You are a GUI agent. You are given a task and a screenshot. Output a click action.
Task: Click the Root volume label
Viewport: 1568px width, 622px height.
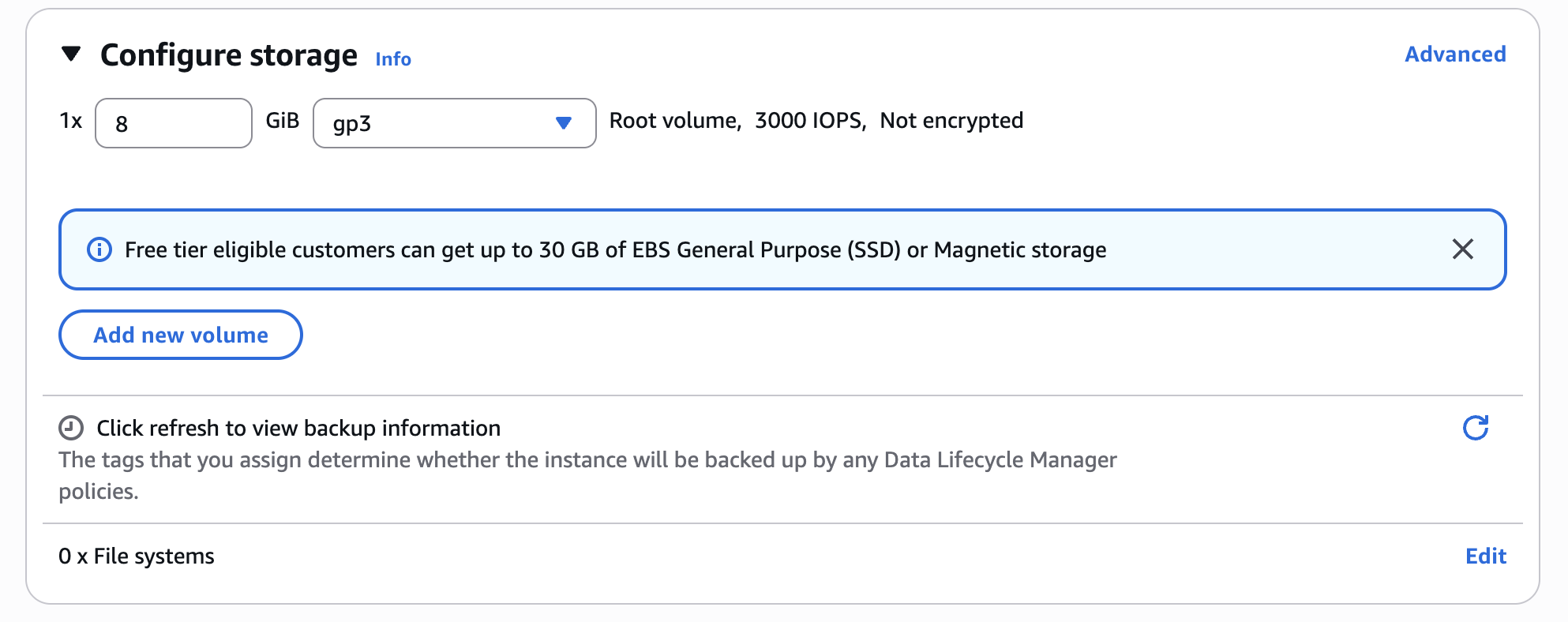674,121
